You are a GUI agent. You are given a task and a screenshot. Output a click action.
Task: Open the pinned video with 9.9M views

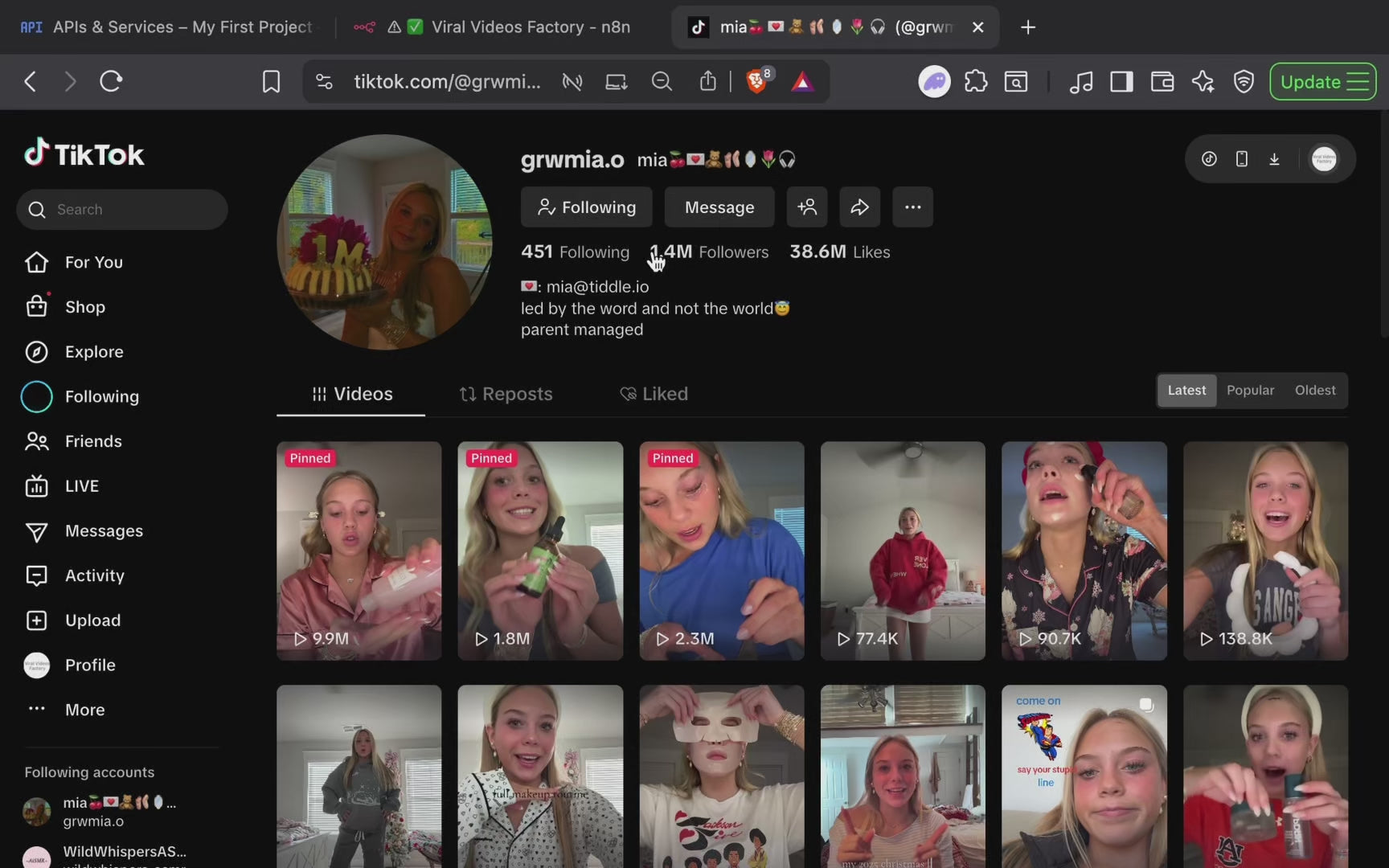click(x=359, y=551)
